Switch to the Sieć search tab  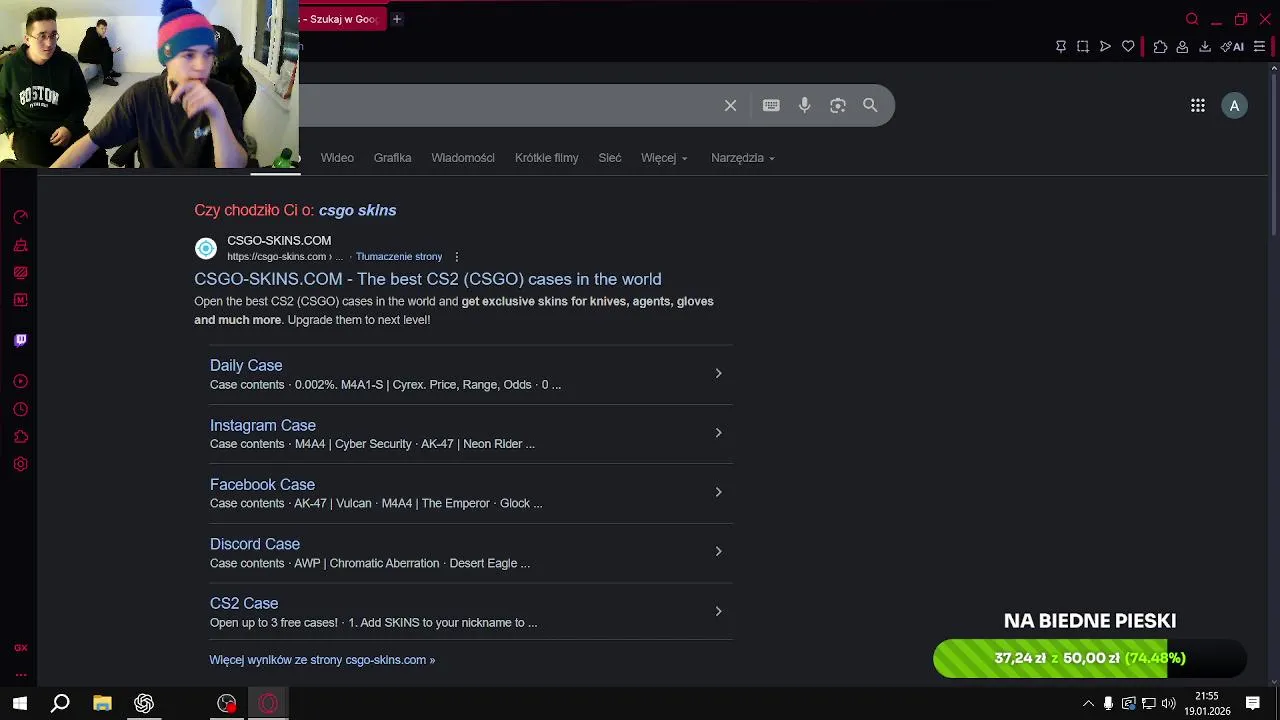[x=610, y=158]
